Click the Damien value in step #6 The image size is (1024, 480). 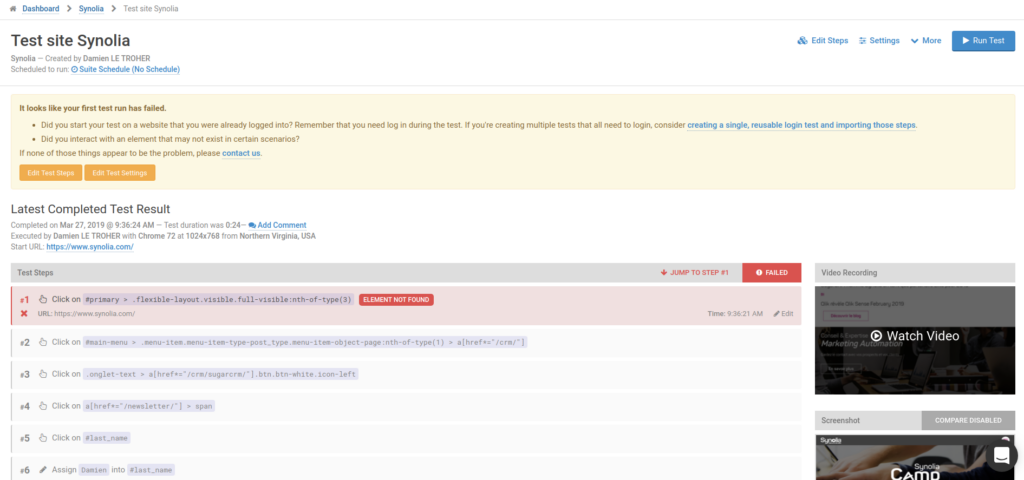point(93,470)
